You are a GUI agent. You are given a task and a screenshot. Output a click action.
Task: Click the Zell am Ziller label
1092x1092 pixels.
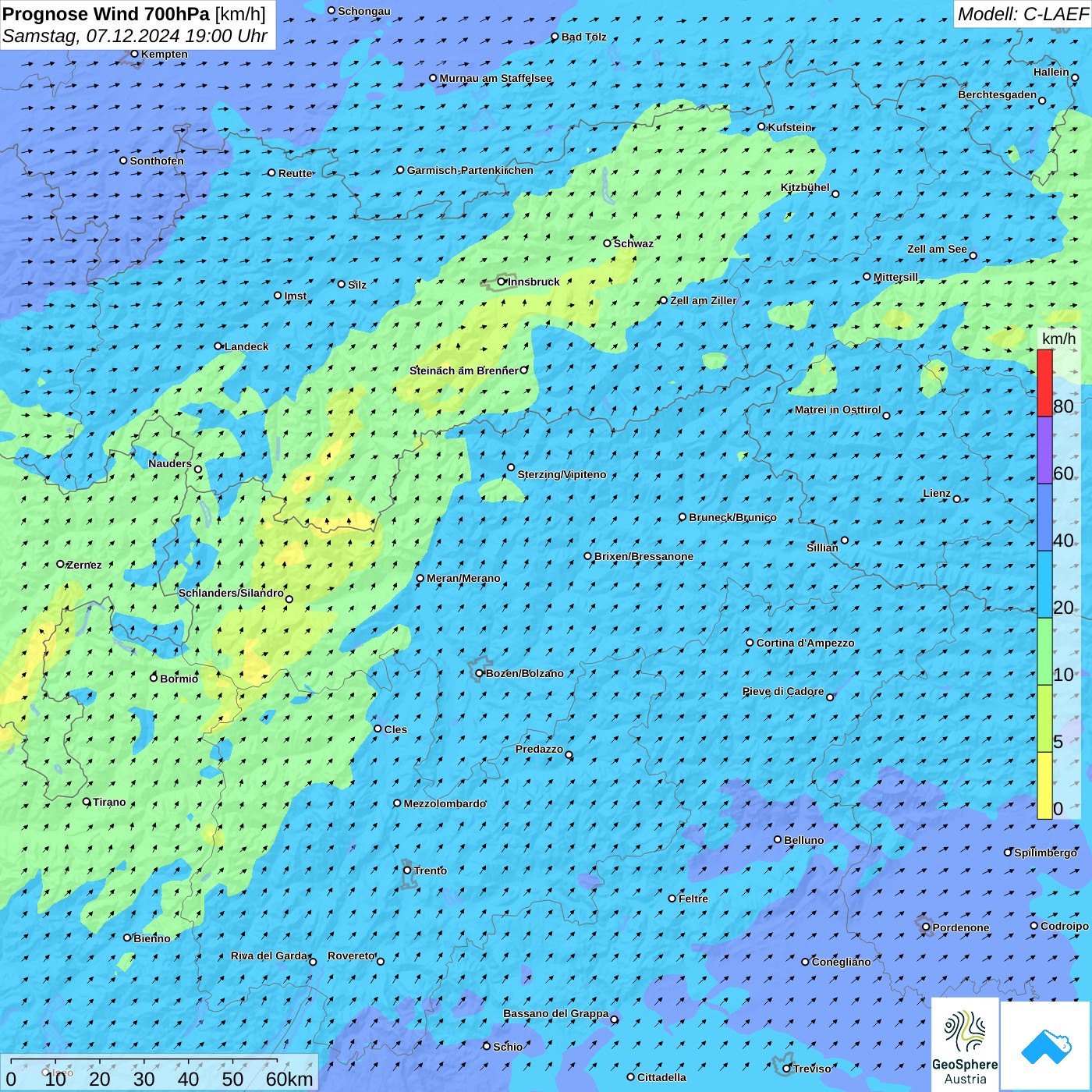[x=703, y=300]
